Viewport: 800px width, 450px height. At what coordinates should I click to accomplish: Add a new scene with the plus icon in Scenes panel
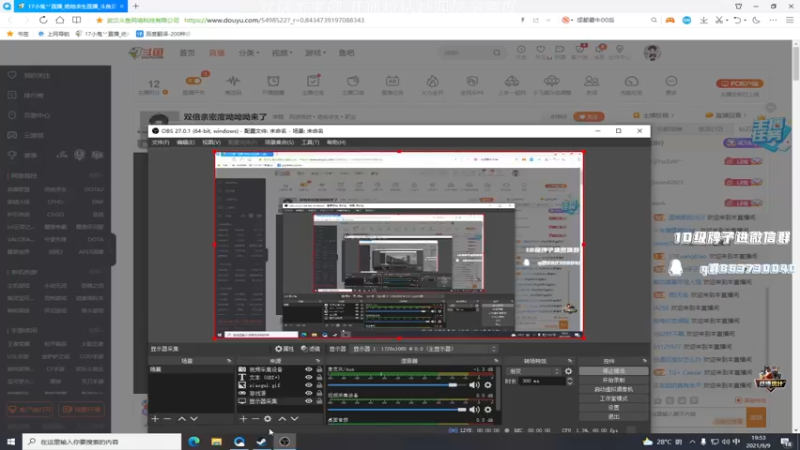tap(155, 418)
